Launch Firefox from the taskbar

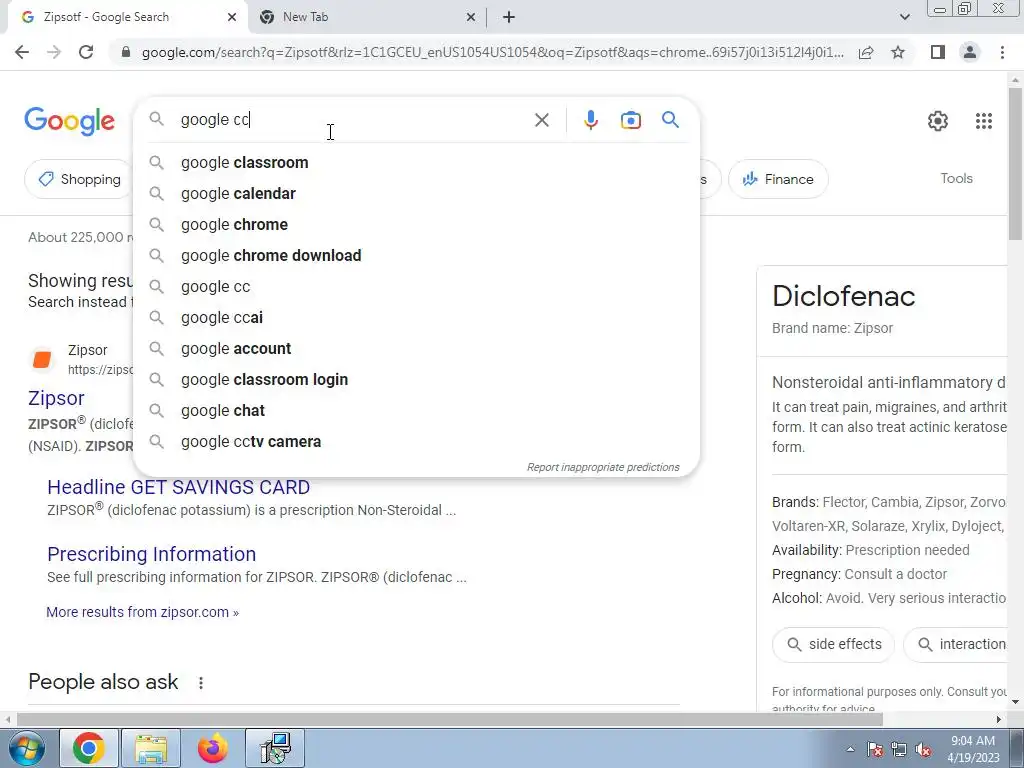click(x=212, y=748)
